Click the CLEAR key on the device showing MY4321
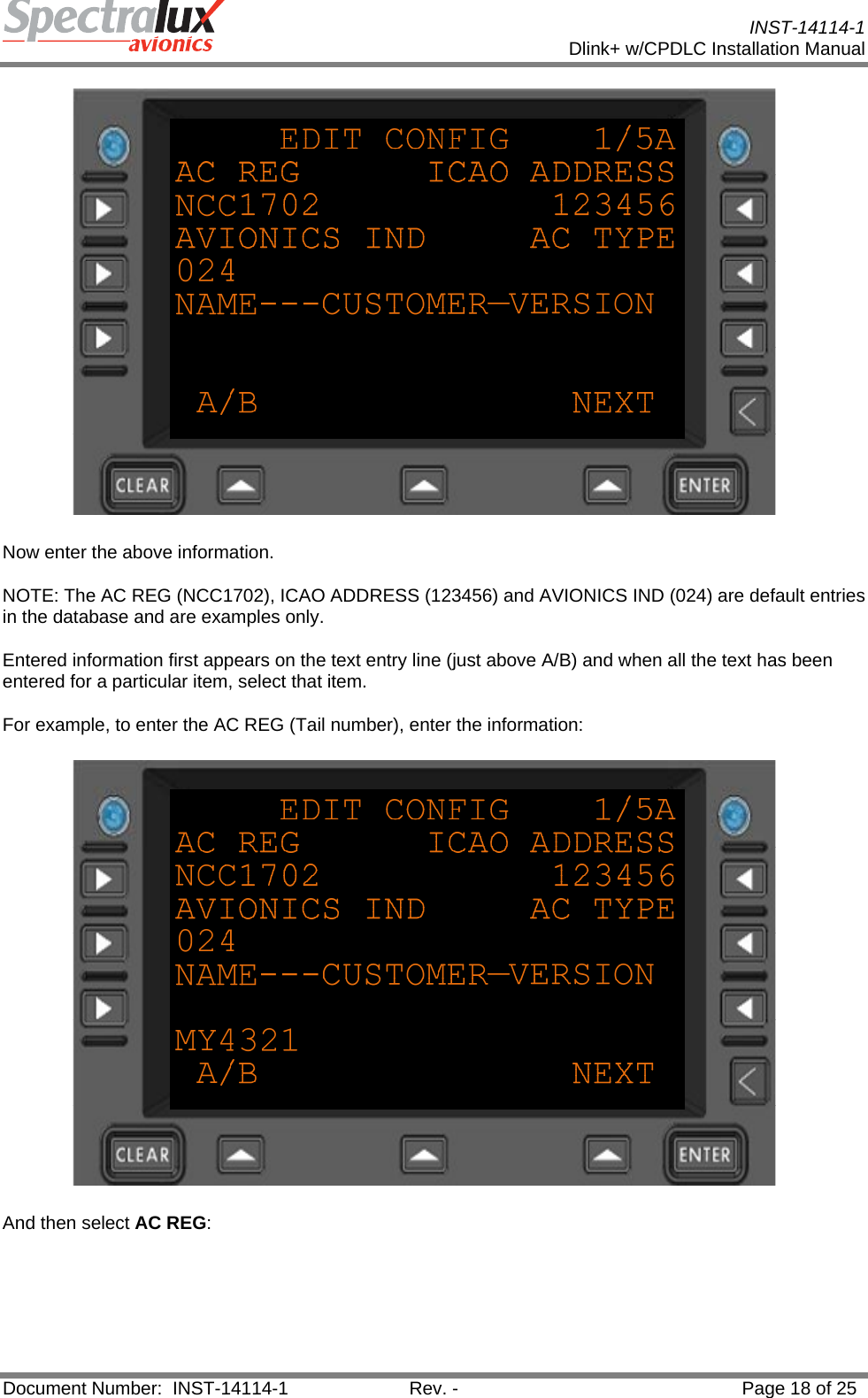Viewport: 868px width, 1398px height. click(x=142, y=1155)
